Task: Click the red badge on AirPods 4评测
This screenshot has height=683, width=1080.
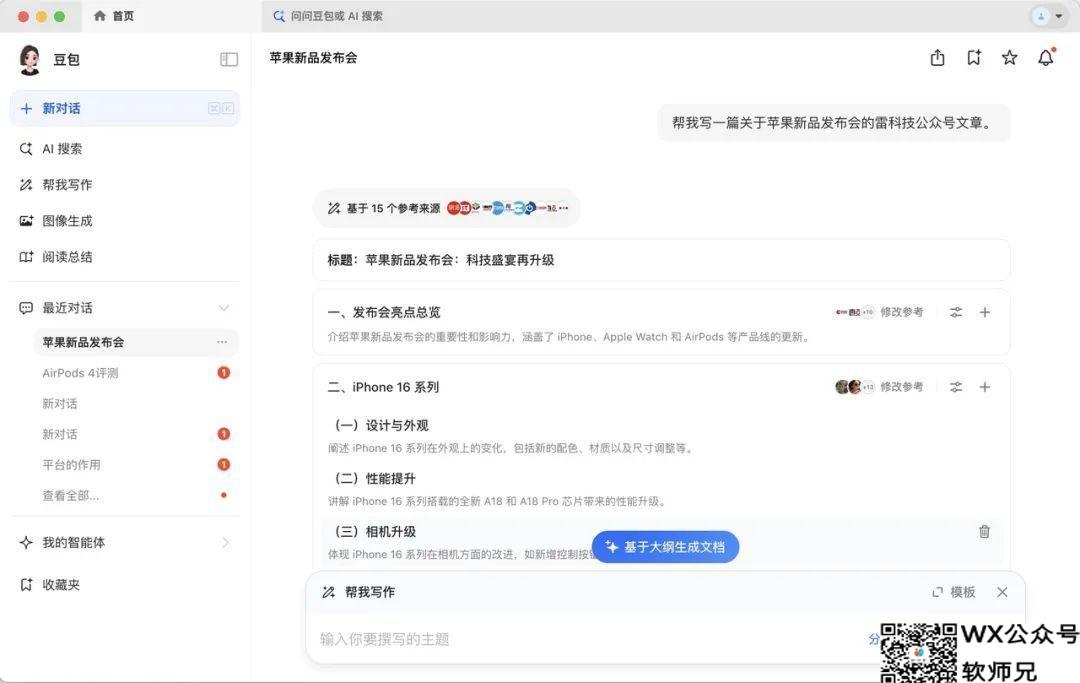Action: pyautogui.click(x=223, y=372)
